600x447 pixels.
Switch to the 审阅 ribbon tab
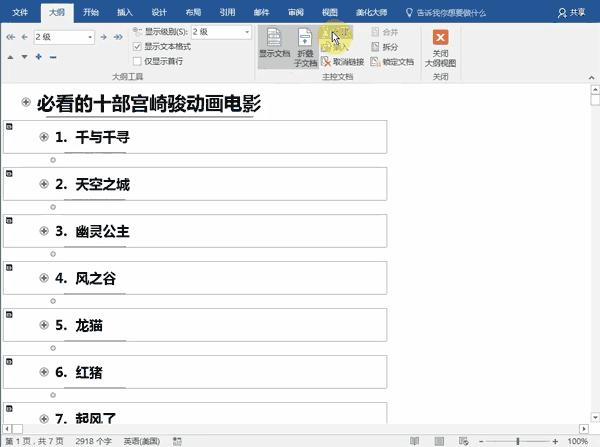(295, 12)
